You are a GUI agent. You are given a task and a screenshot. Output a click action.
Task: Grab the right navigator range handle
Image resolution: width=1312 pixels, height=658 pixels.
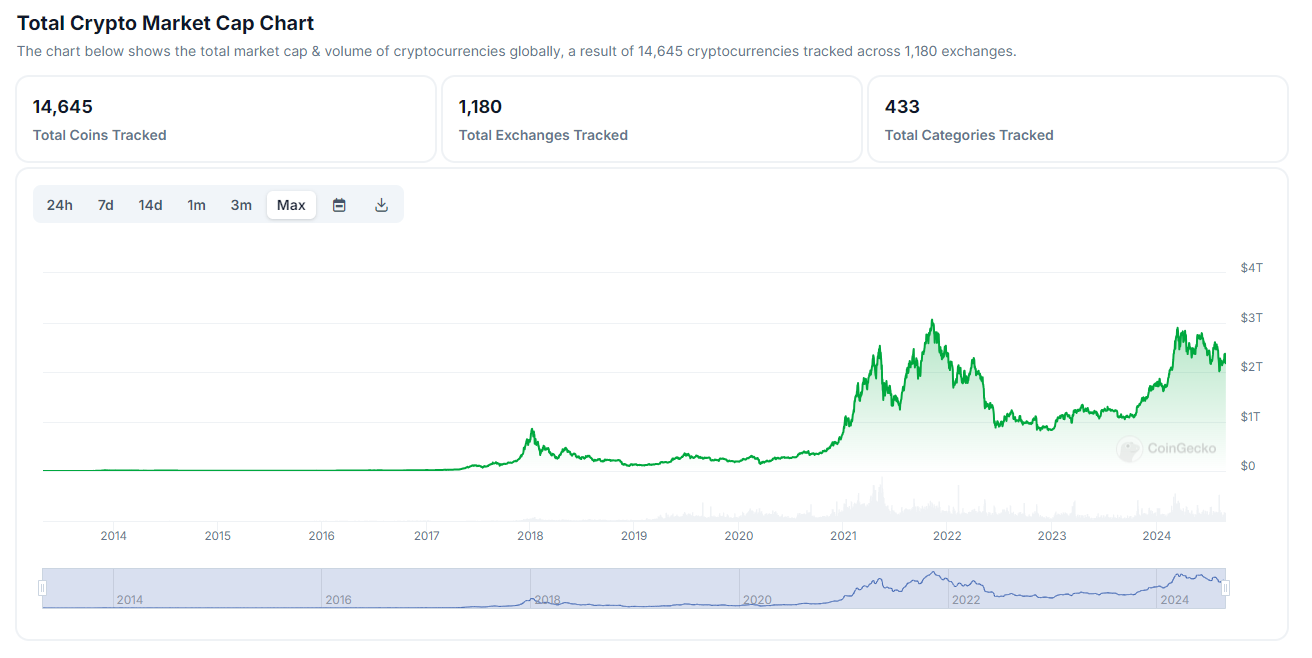click(1225, 588)
